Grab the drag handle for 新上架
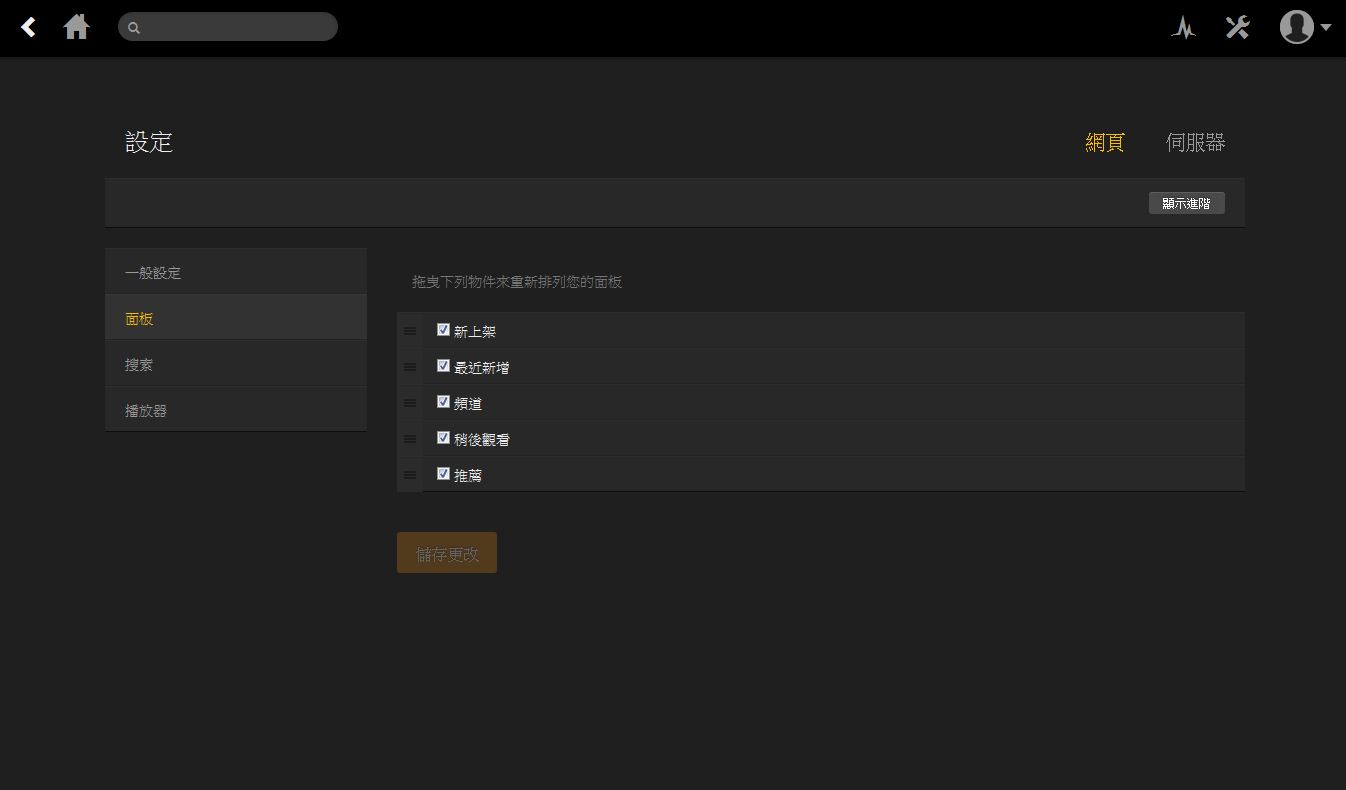 [x=410, y=331]
